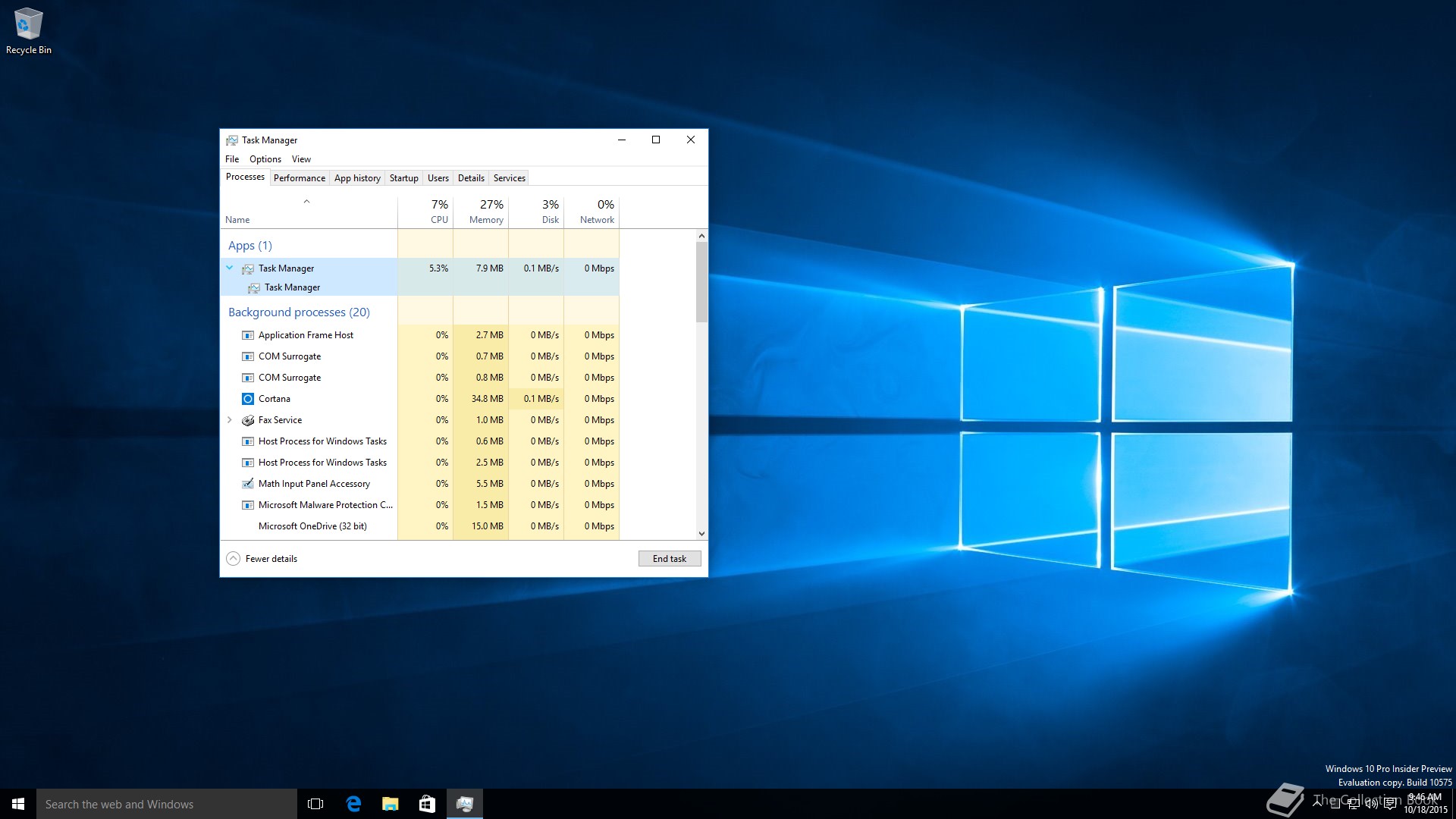Screen dimensions: 1456x819
Task: Click the Application Frame Host icon
Action: (248, 335)
